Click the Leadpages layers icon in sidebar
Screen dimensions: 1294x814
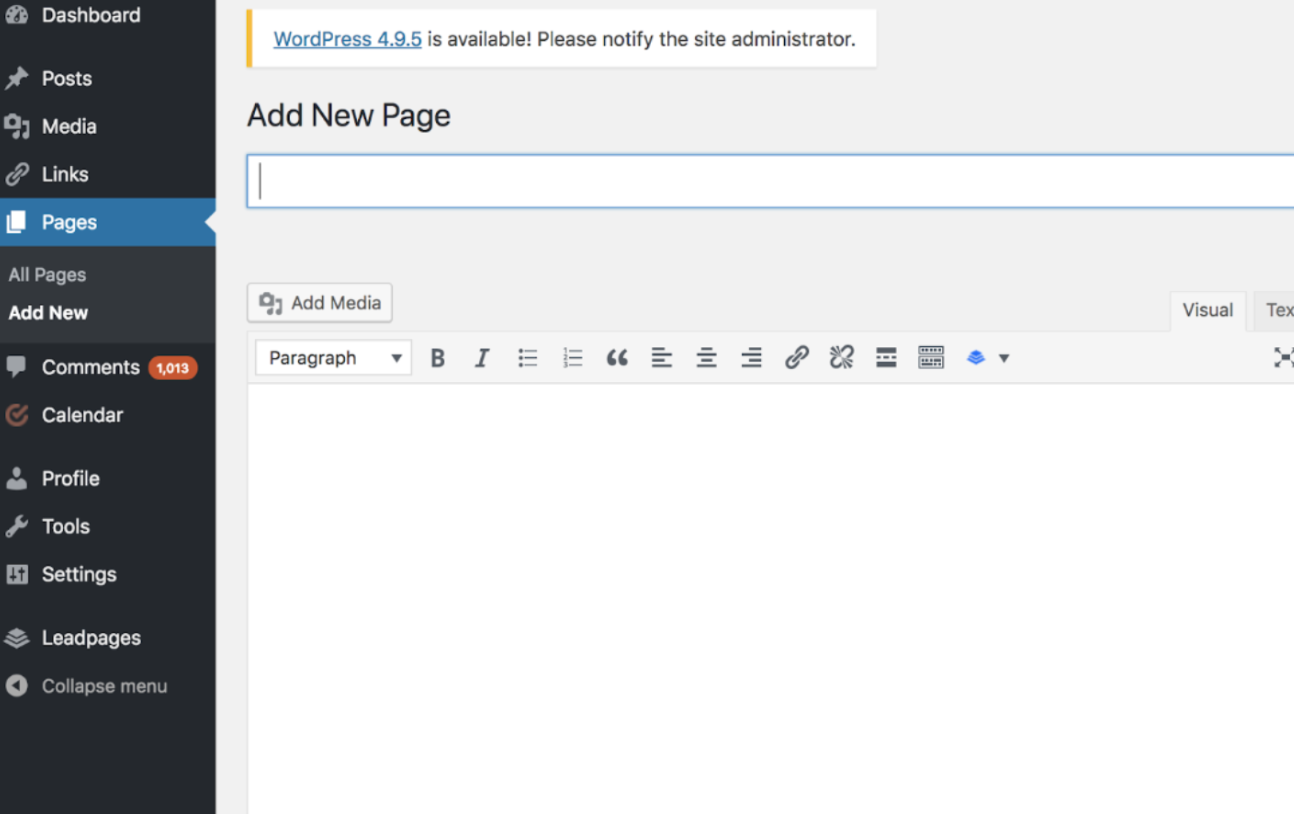tap(17, 638)
